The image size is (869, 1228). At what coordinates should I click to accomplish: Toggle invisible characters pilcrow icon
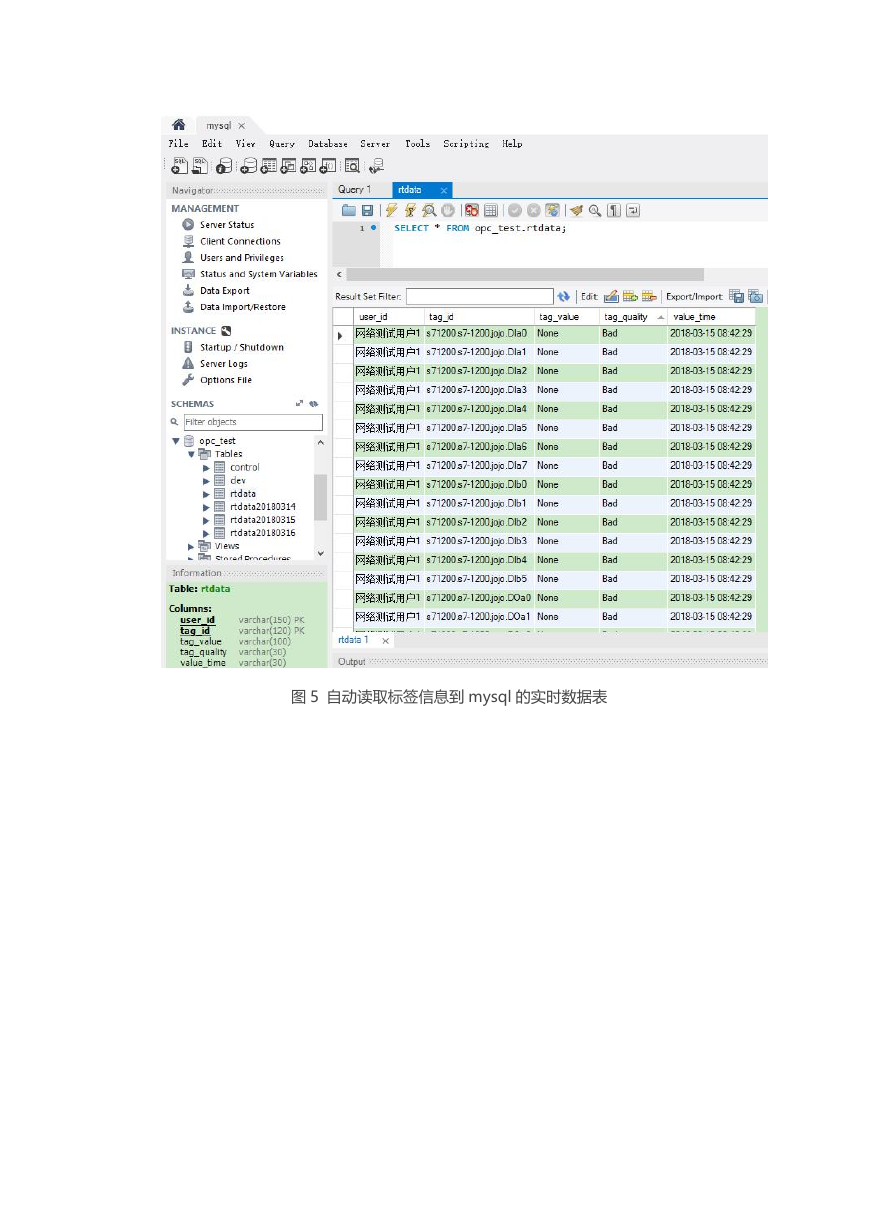click(614, 210)
